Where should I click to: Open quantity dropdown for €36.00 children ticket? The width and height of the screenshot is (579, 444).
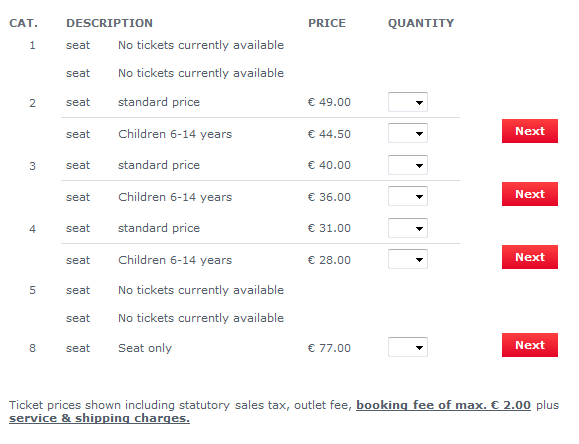[x=408, y=197]
